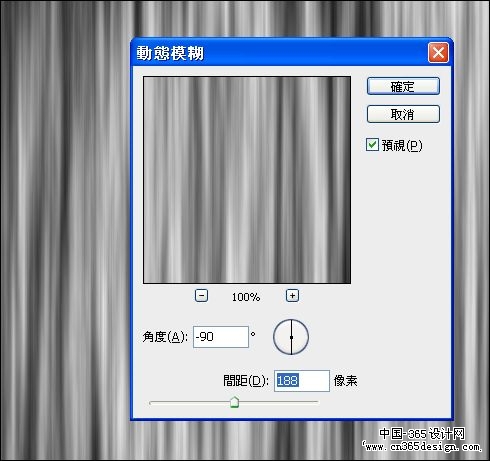Click slider track left of the handle
Image resolution: width=490 pixels, height=461 pixels.
190,402
